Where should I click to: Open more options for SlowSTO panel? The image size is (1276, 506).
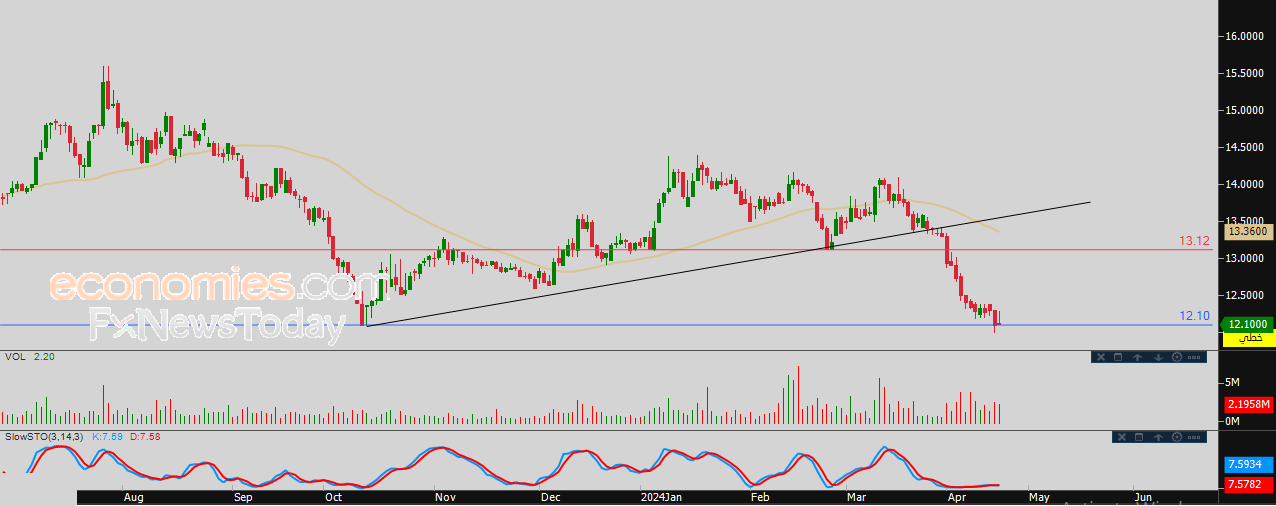pyautogui.click(x=1194, y=437)
